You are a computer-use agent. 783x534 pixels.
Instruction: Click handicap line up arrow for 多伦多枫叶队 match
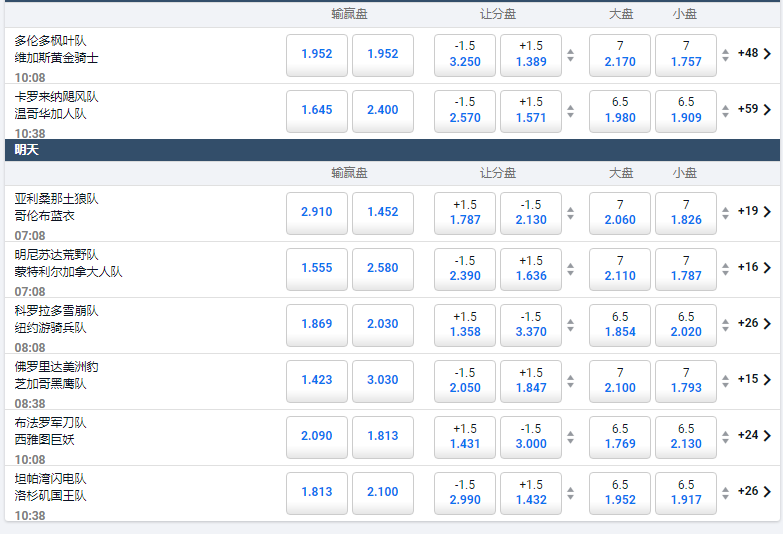pos(570,51)
